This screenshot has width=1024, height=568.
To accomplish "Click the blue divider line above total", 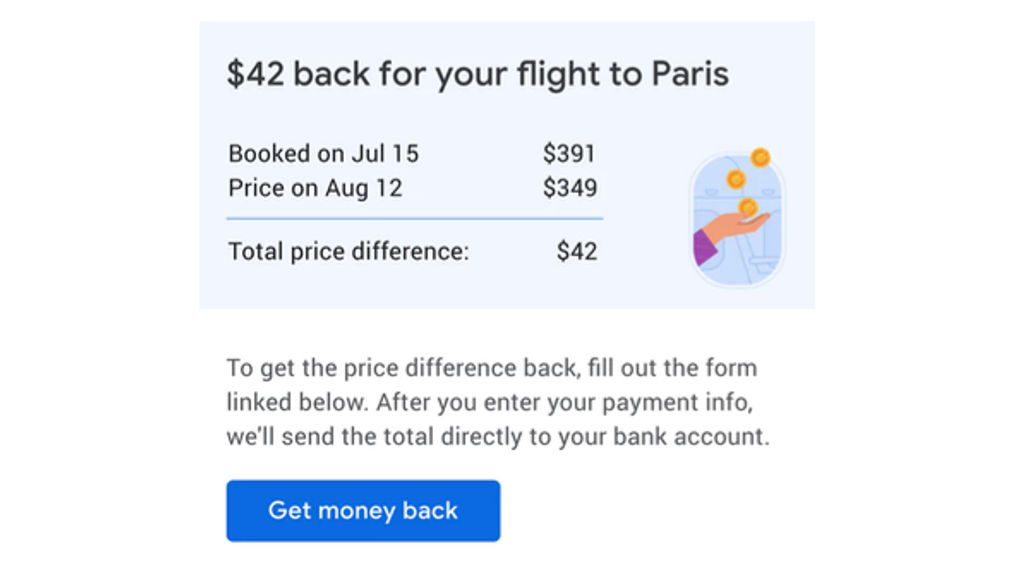I will (x=415, y=219).
